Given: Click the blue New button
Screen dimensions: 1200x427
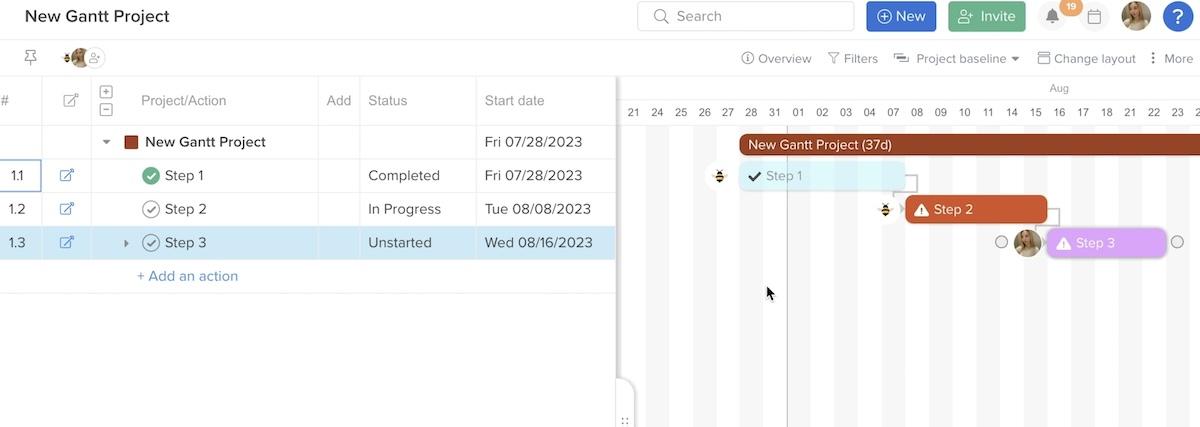Looking at the screenshot, I should tap(900, 17).
